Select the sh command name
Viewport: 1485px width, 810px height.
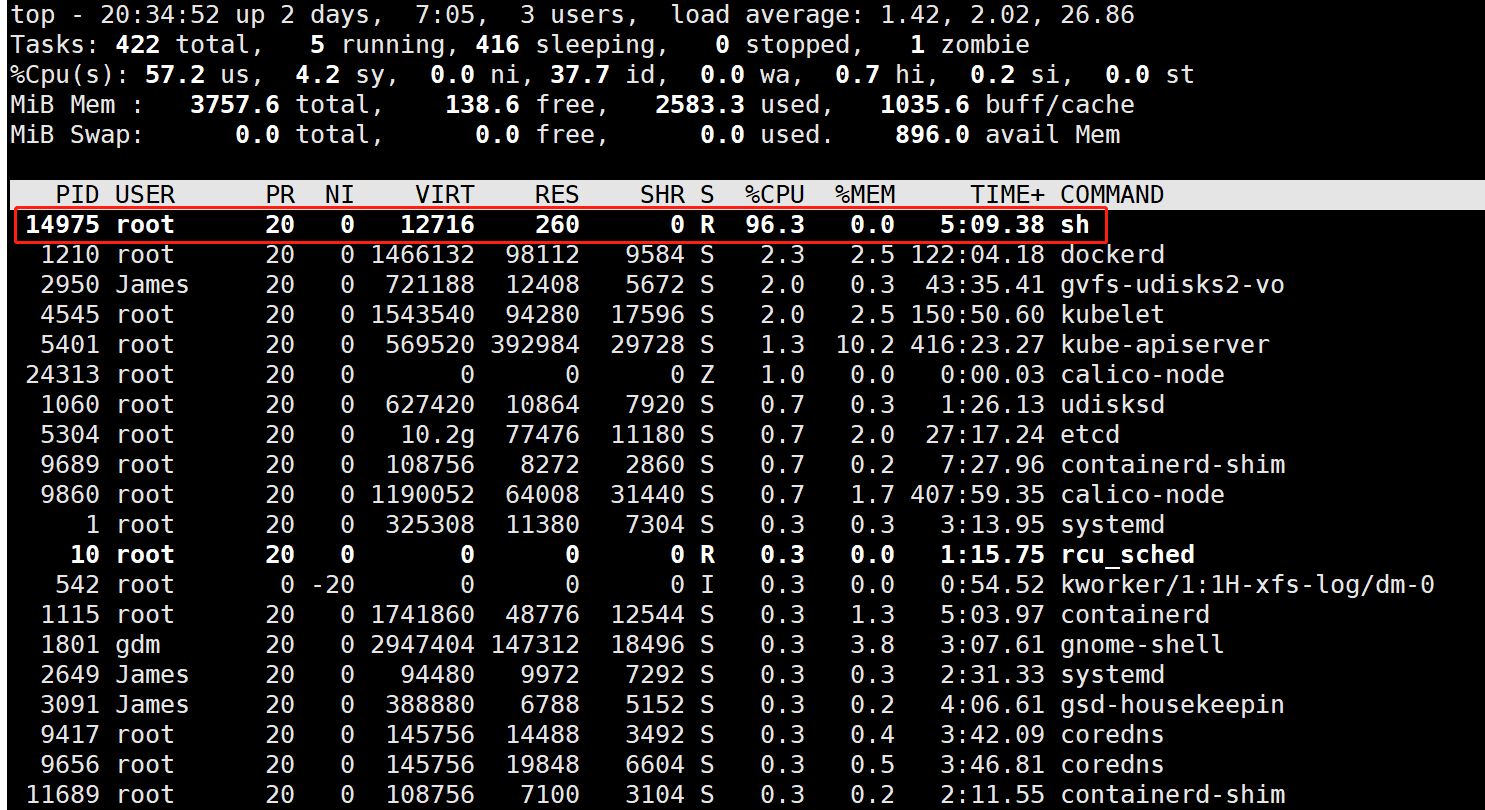(1075, 224)
